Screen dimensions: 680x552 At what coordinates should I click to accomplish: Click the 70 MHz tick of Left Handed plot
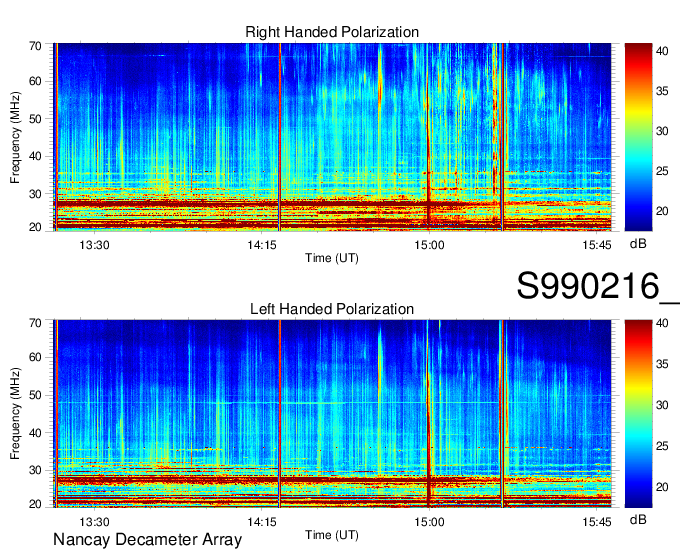pyautogui.click(x=35, y=323)
